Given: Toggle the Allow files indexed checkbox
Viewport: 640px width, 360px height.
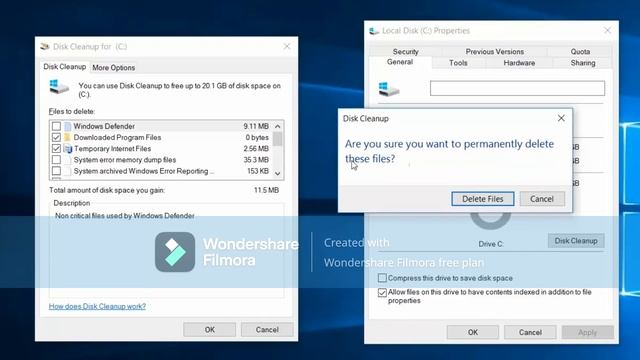Looking at the screenshot, I should pos(382,292).
